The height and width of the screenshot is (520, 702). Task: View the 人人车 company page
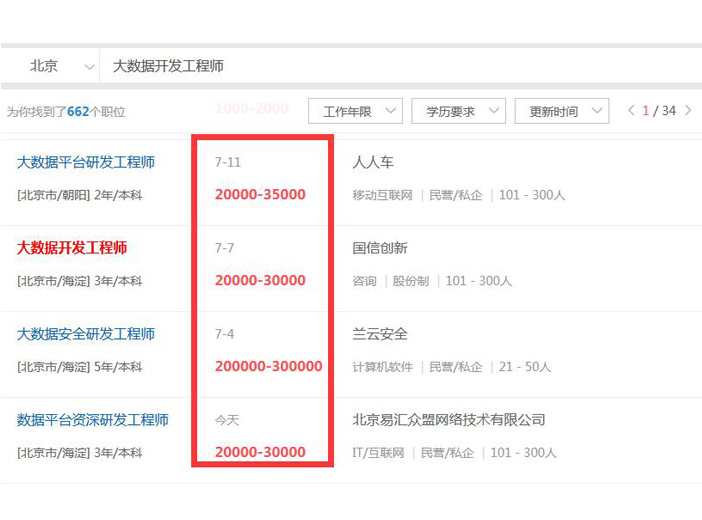point(373,162)
